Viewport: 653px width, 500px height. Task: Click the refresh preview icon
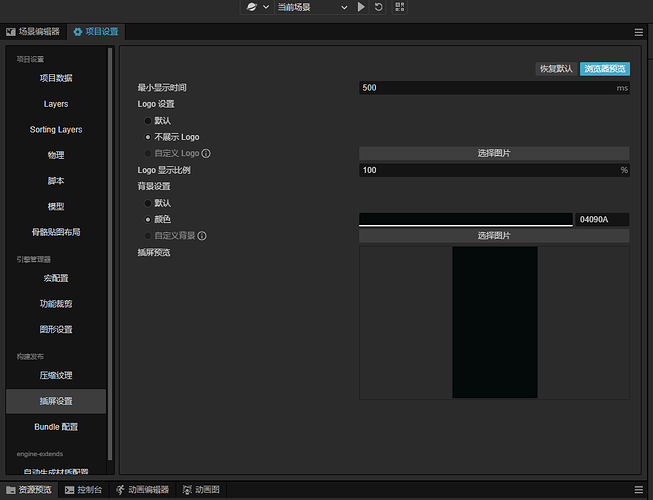(x=379, y=7)
